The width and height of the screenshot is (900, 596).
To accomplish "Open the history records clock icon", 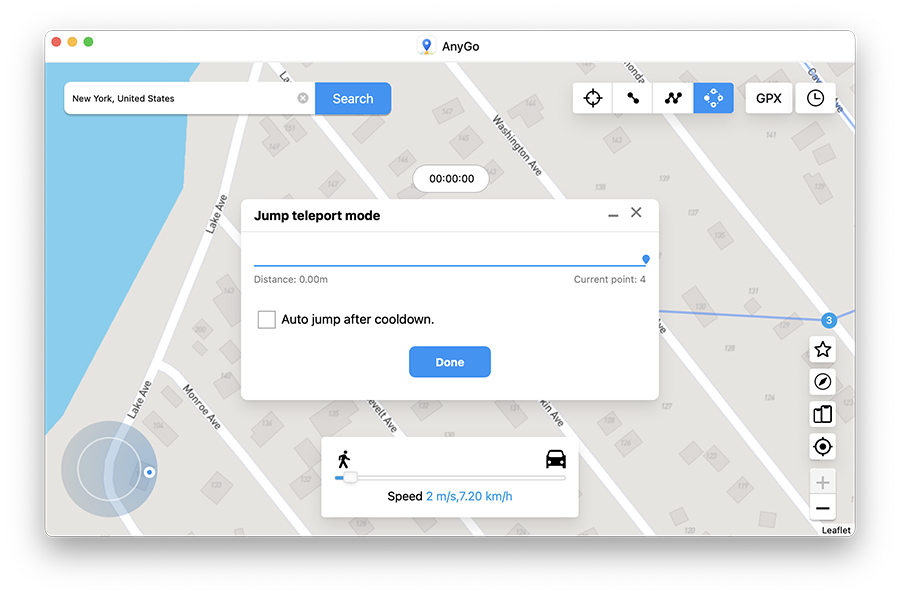I will [816, 98].
